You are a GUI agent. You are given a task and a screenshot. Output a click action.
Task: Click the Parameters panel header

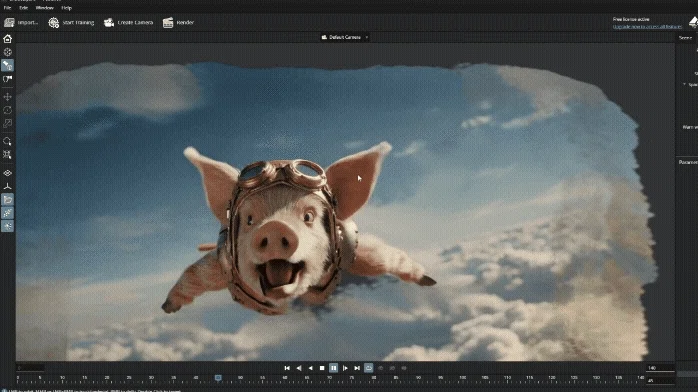(x=688, y=162)
